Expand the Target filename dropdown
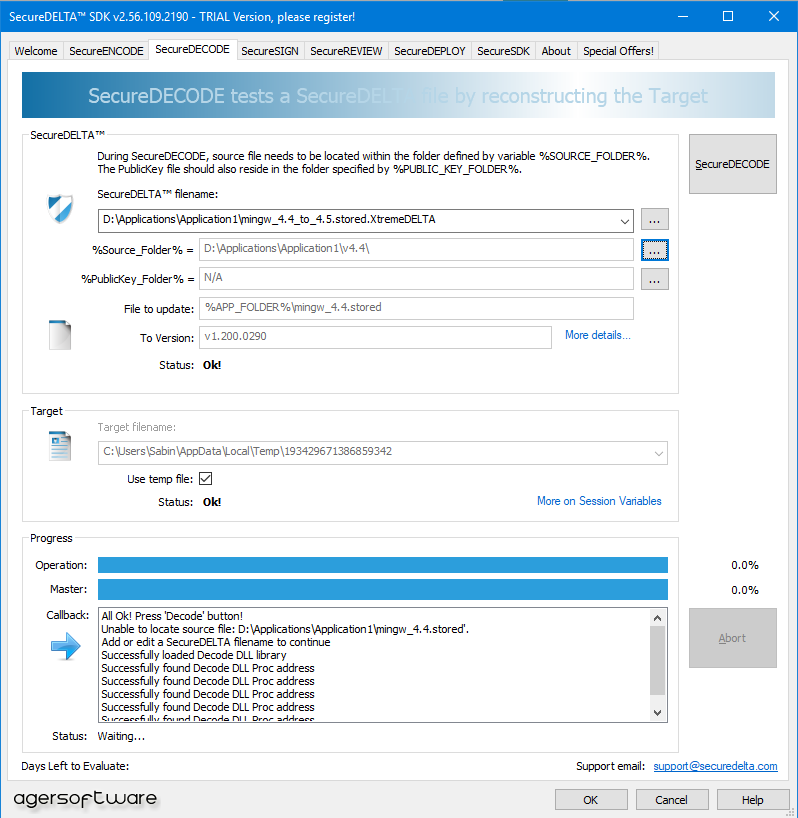Screen dimensions: 798x818 tap(659, 453)
